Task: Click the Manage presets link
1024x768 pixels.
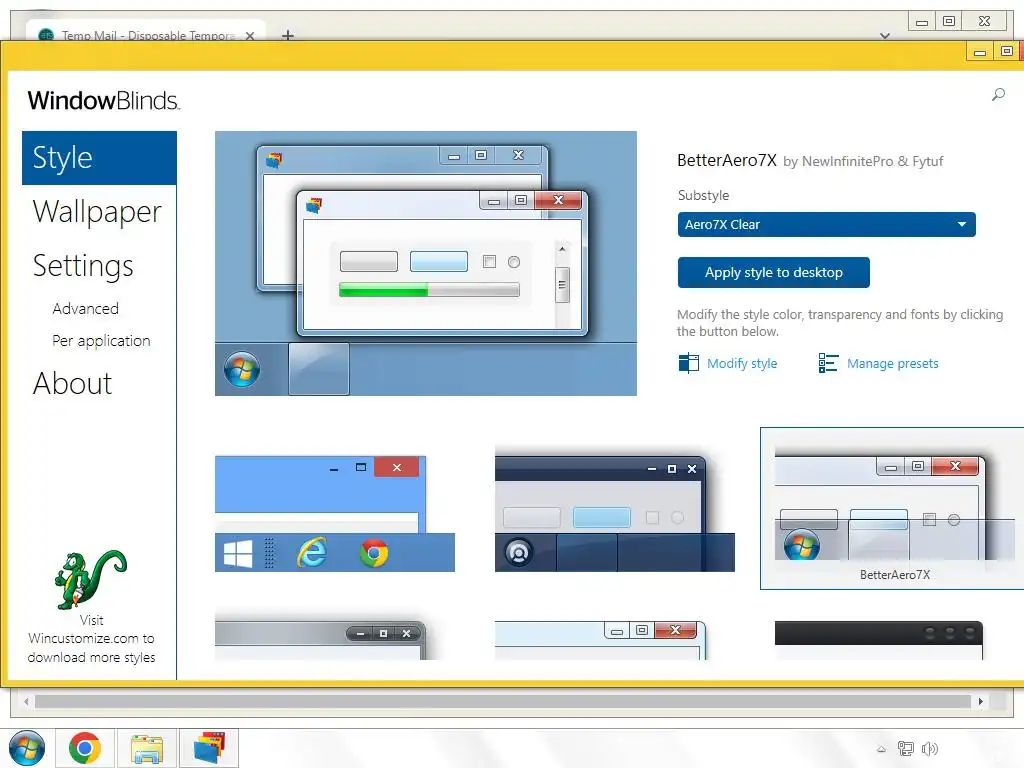Action: [x=893, y=363]
